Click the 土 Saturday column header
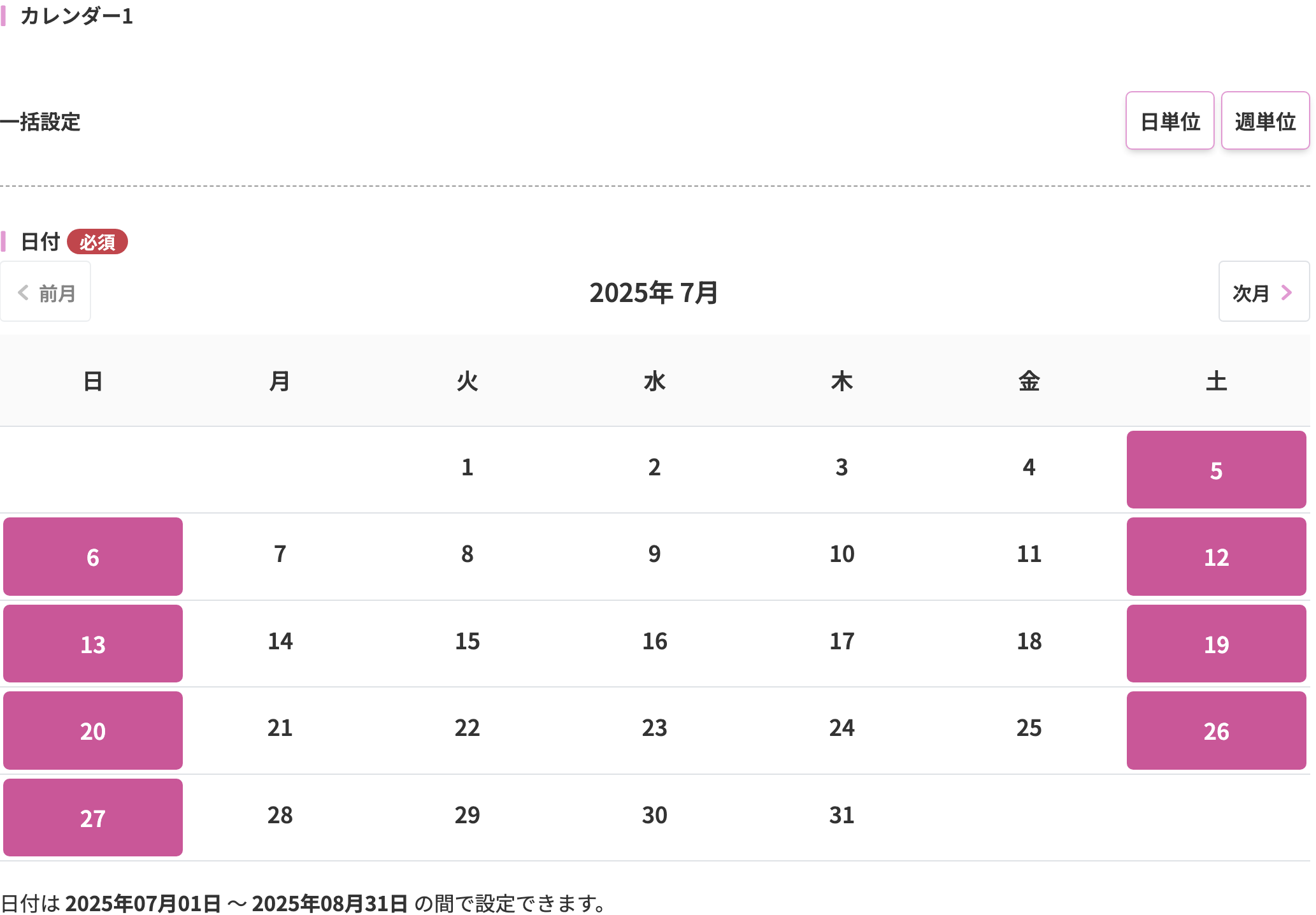 (x=1215, y=381)
